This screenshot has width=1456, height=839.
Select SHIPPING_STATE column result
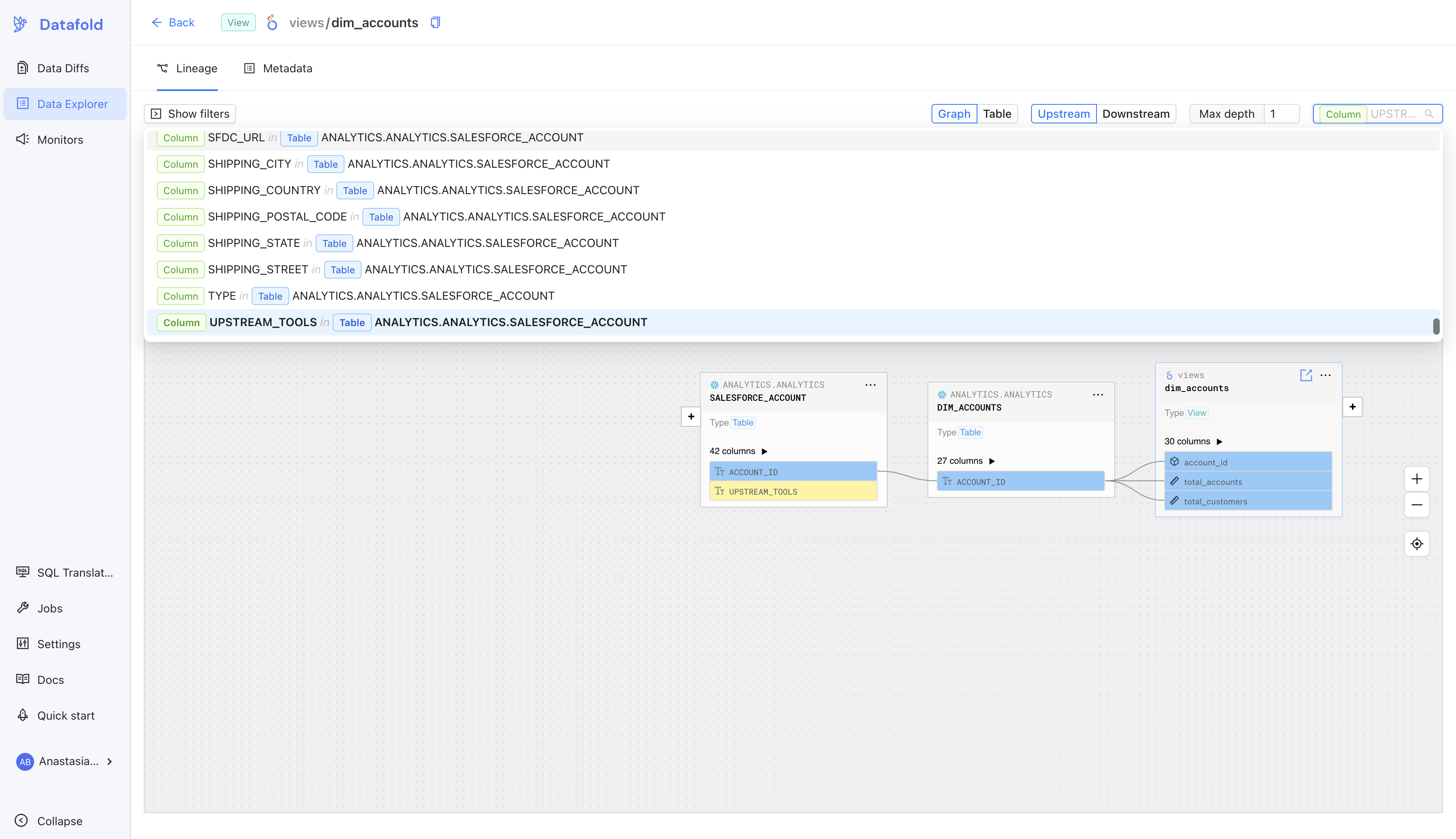pyautogui.click(x=793, y=243)
